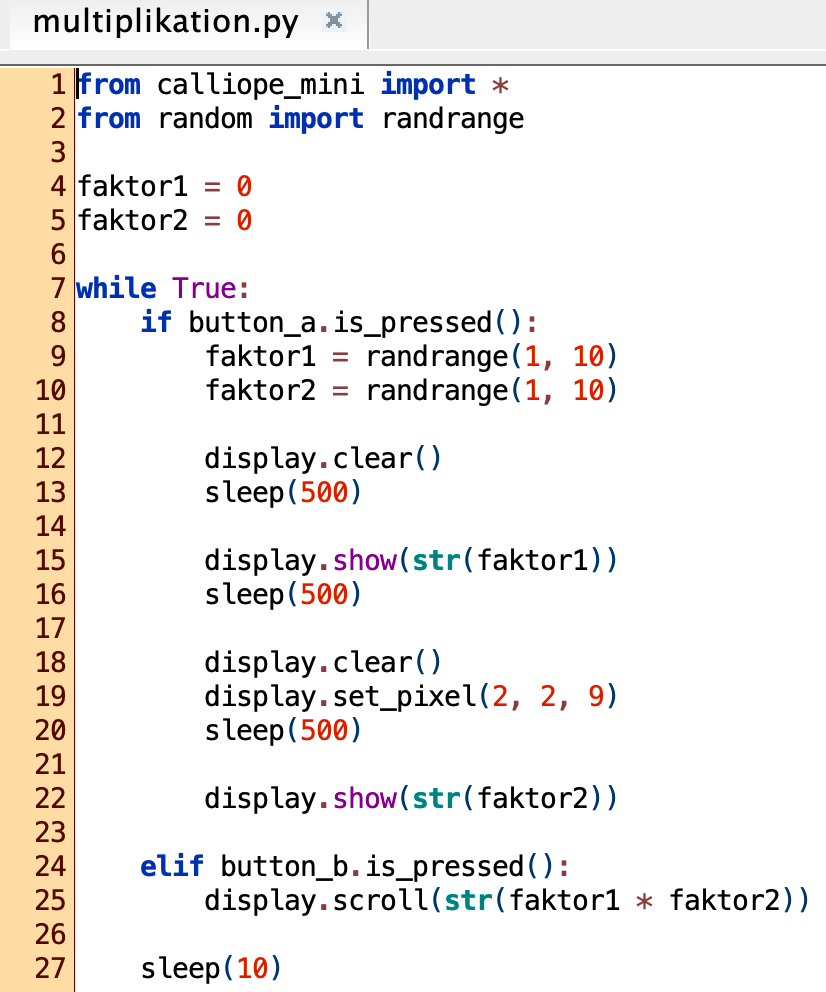Click 'scroll' in the display.scroll line

tap(381, 900)
